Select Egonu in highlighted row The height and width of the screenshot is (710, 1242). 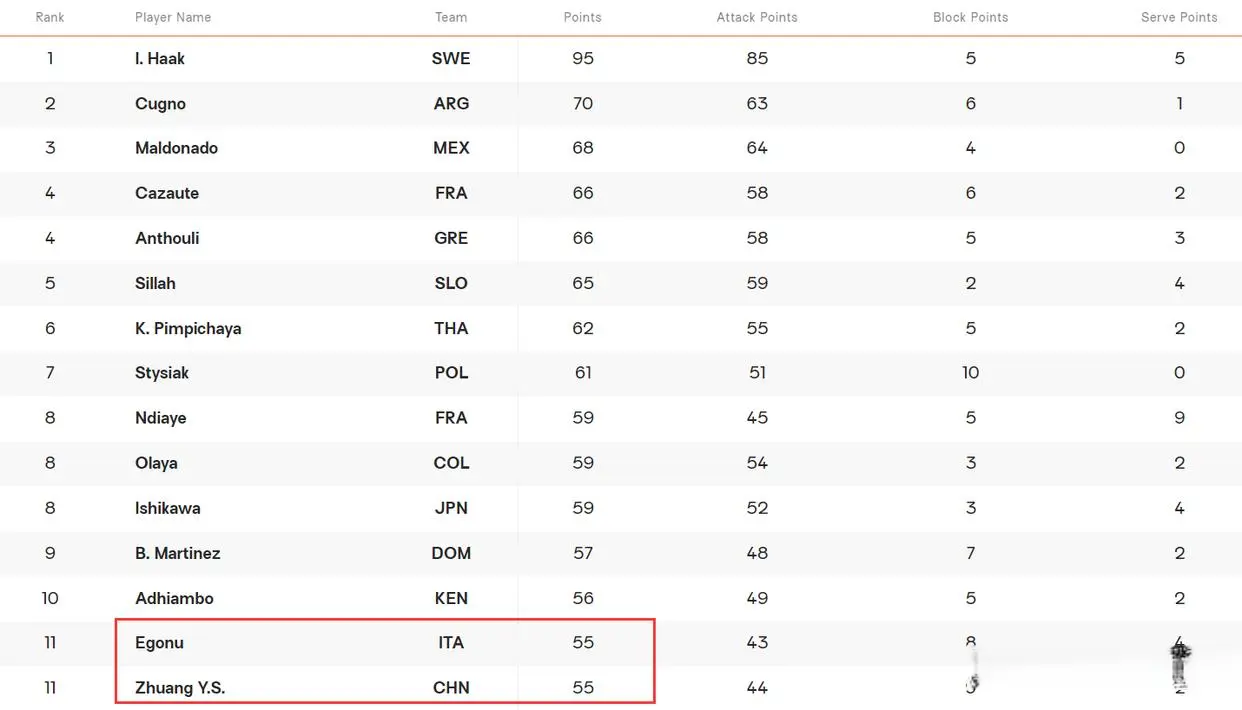point(159,643)
